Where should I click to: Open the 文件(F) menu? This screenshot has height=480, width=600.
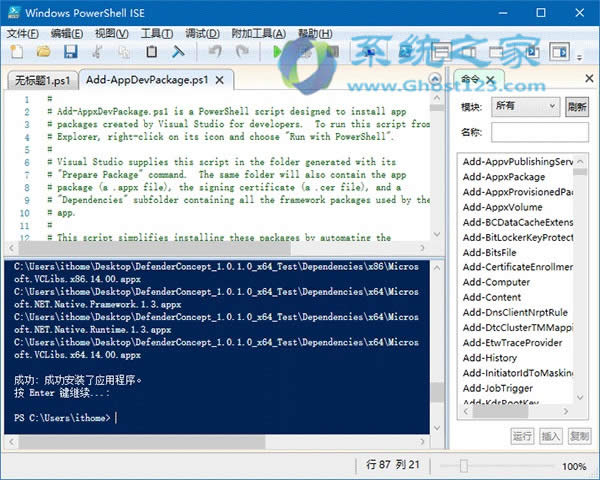coord(22,33)
